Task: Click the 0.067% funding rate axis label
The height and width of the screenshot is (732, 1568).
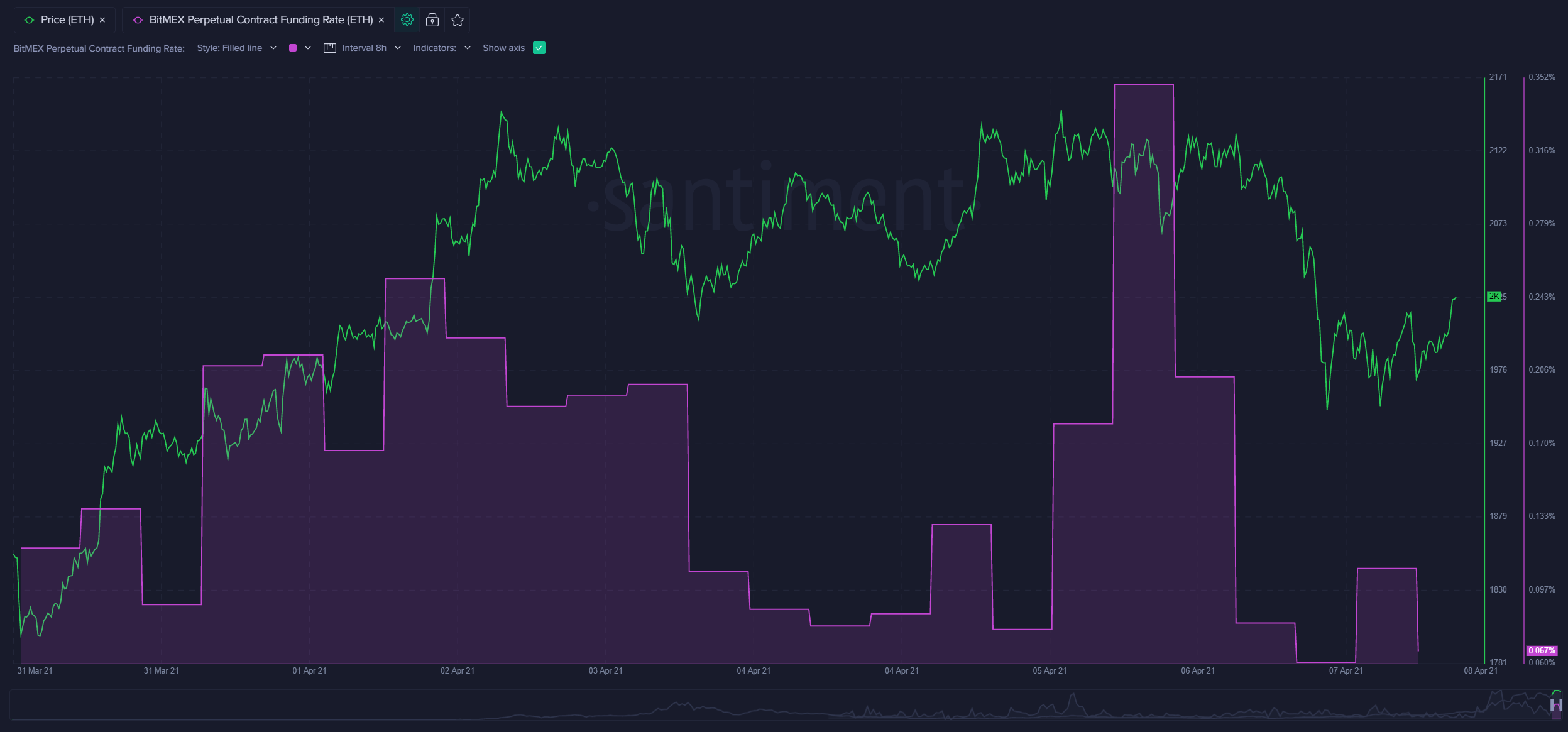Action: click(x=1542, y=650)
